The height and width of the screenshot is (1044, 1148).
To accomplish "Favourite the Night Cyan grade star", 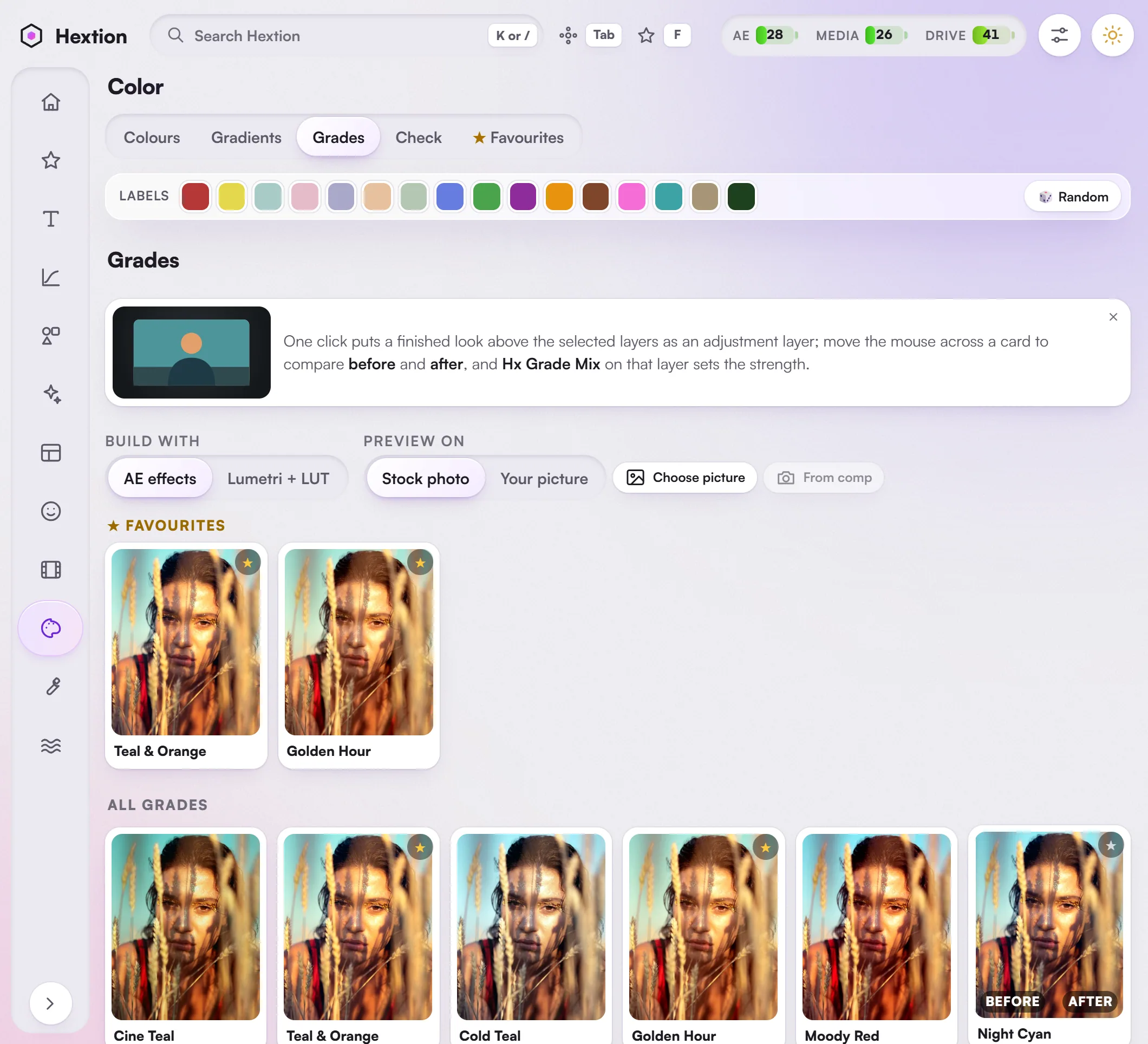I will (1111, 846).
